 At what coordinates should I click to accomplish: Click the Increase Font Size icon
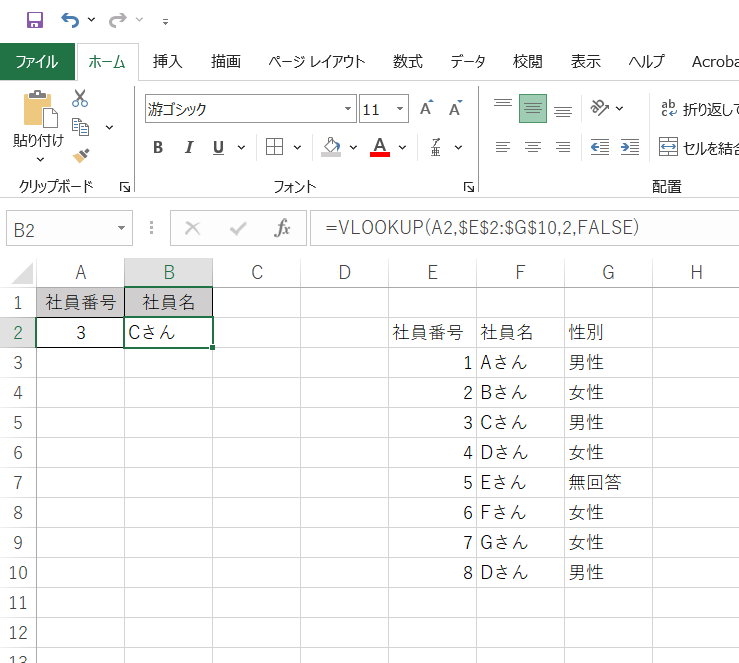(x=427, y=109)
